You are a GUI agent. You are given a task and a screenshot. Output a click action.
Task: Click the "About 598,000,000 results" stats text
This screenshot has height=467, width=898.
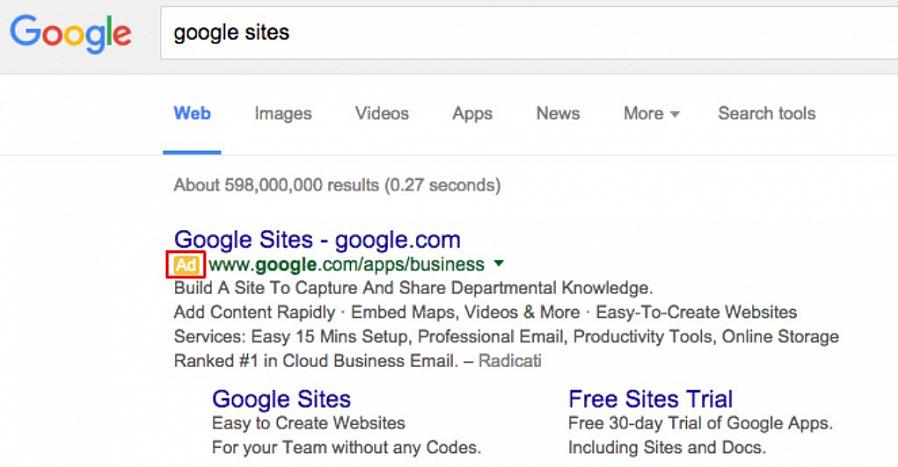(337, 185)
